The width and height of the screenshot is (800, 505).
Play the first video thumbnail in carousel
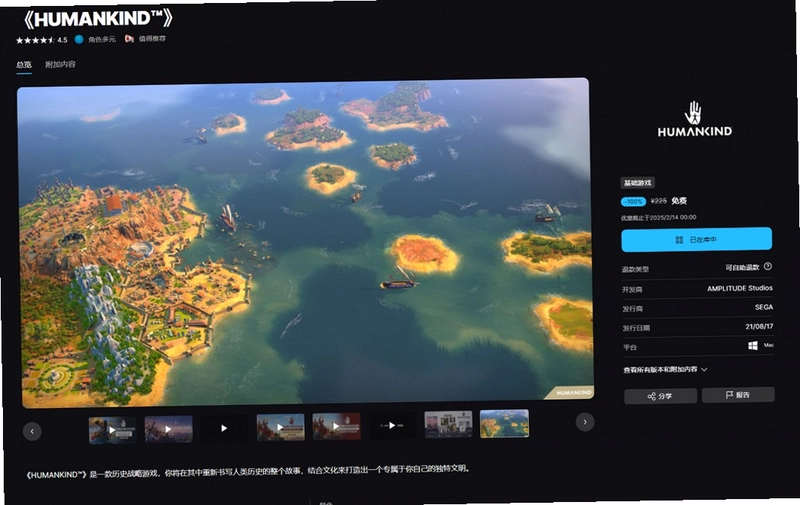(x=112, y=430)
